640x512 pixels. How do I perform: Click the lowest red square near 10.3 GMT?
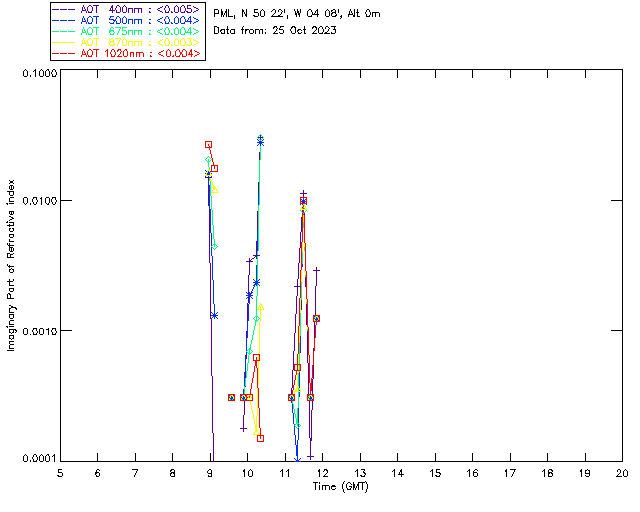pyautogui.click(x=260, y=438)
